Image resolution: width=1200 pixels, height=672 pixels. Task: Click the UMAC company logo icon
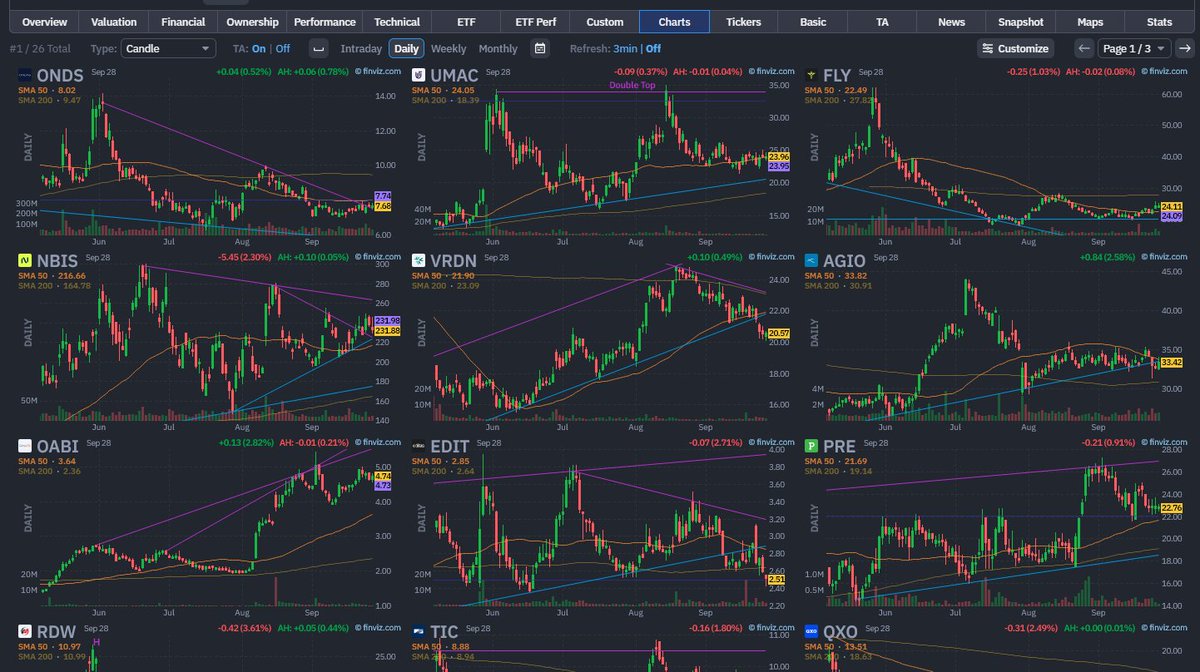(419, 76)
